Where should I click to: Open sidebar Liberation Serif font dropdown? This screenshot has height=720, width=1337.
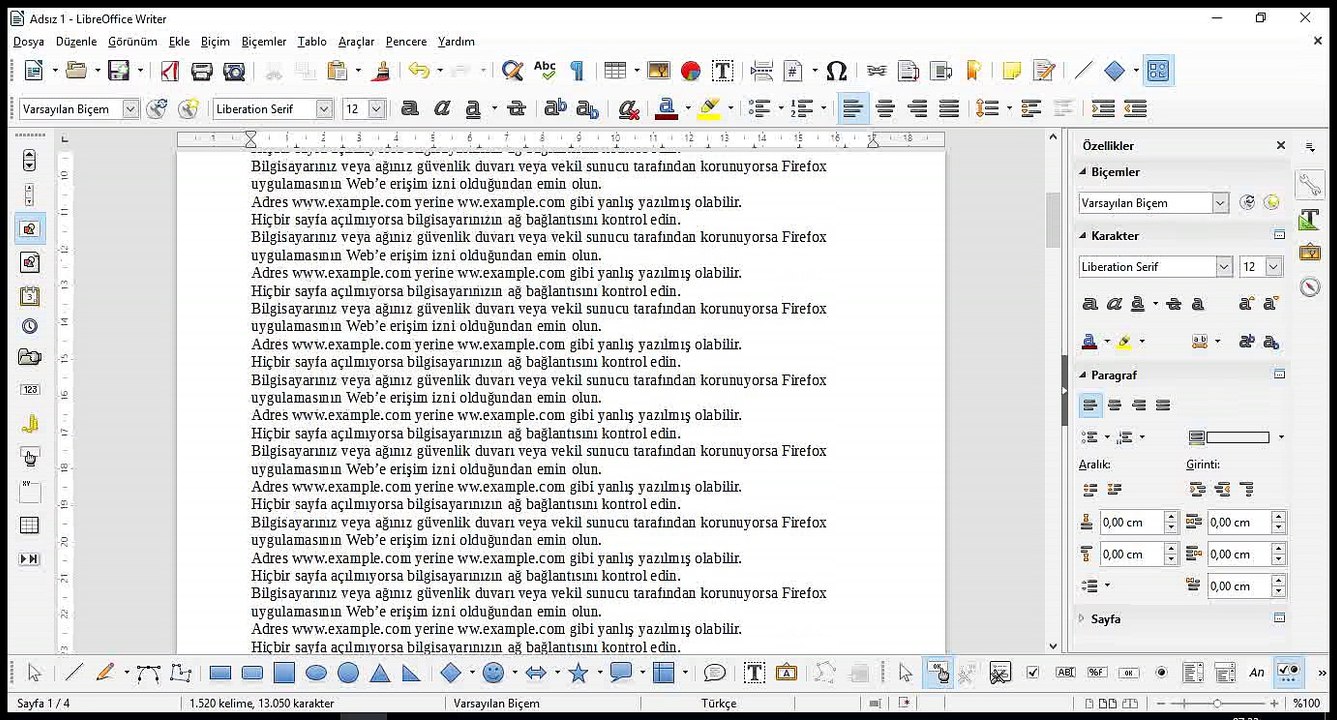(1224, 267)
